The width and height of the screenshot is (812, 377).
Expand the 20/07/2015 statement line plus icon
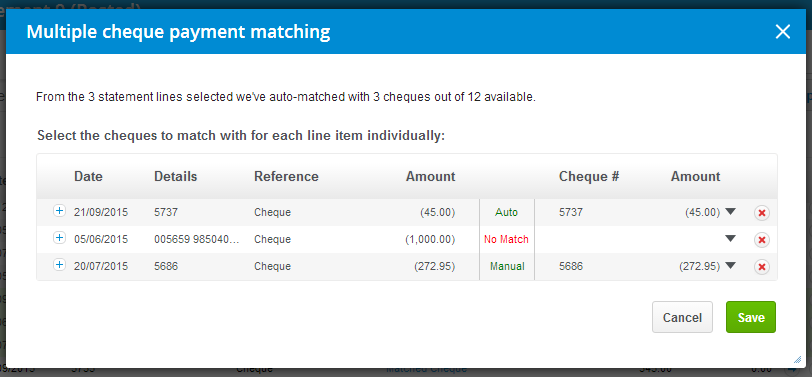pos(60,265)
